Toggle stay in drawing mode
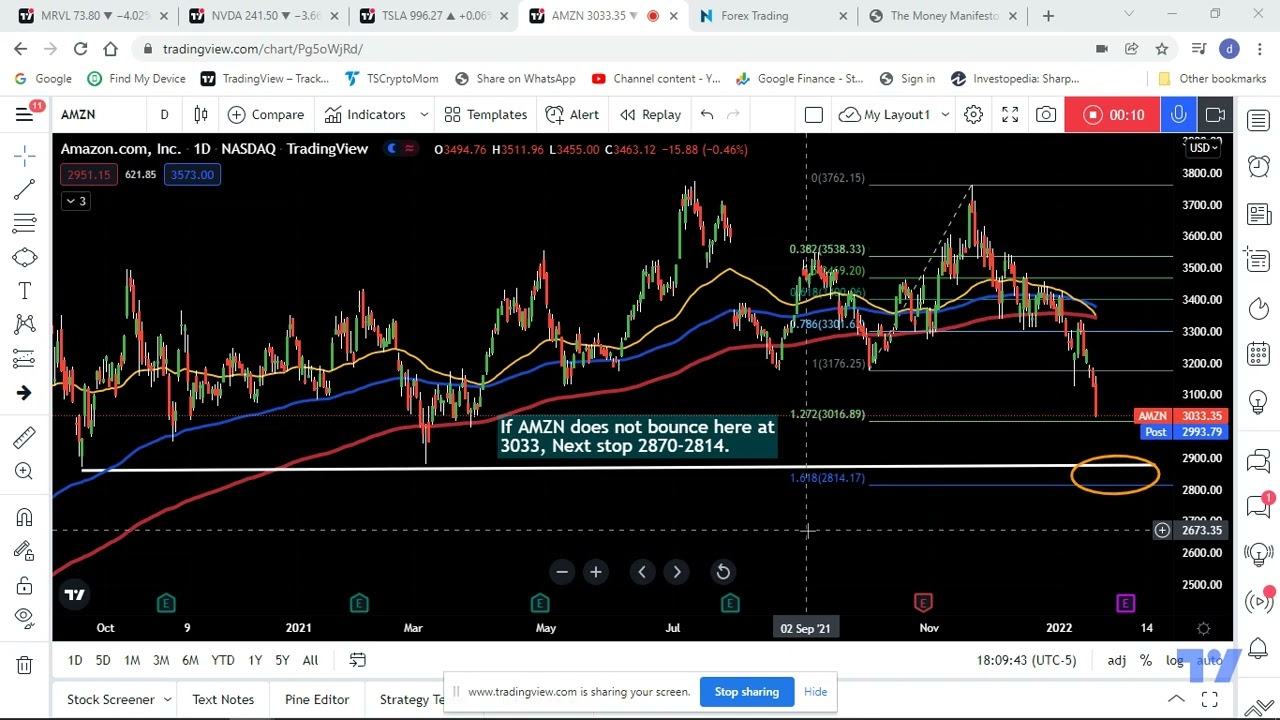The width and height of the screenshot is (1280, 720). pos(25,551)
